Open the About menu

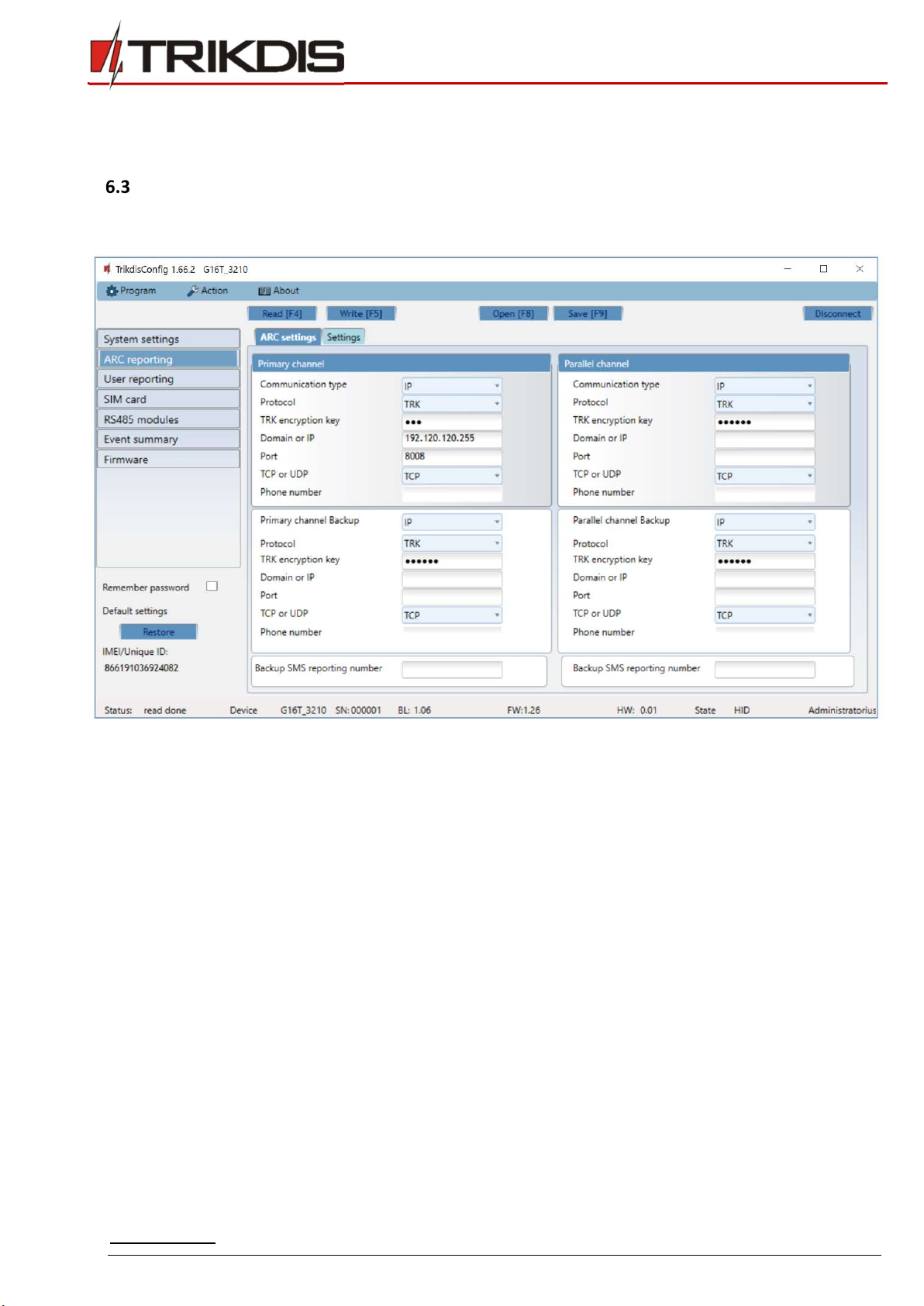[279, 291]
